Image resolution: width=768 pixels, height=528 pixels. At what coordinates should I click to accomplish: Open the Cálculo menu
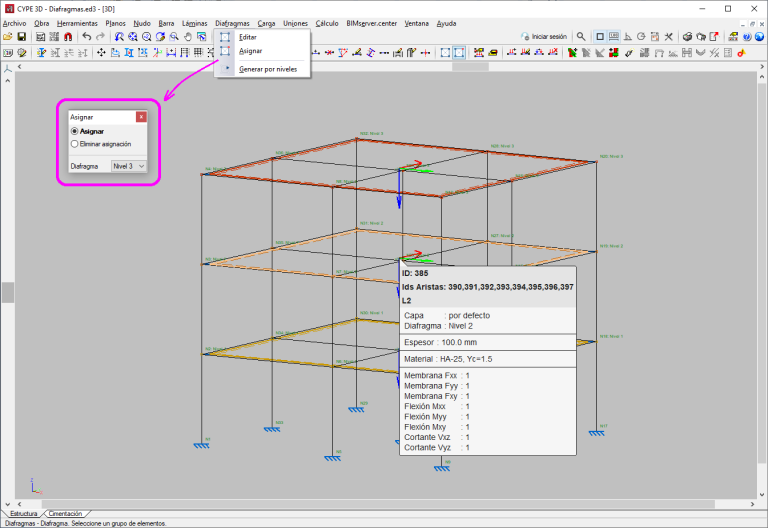pos(326,22)
